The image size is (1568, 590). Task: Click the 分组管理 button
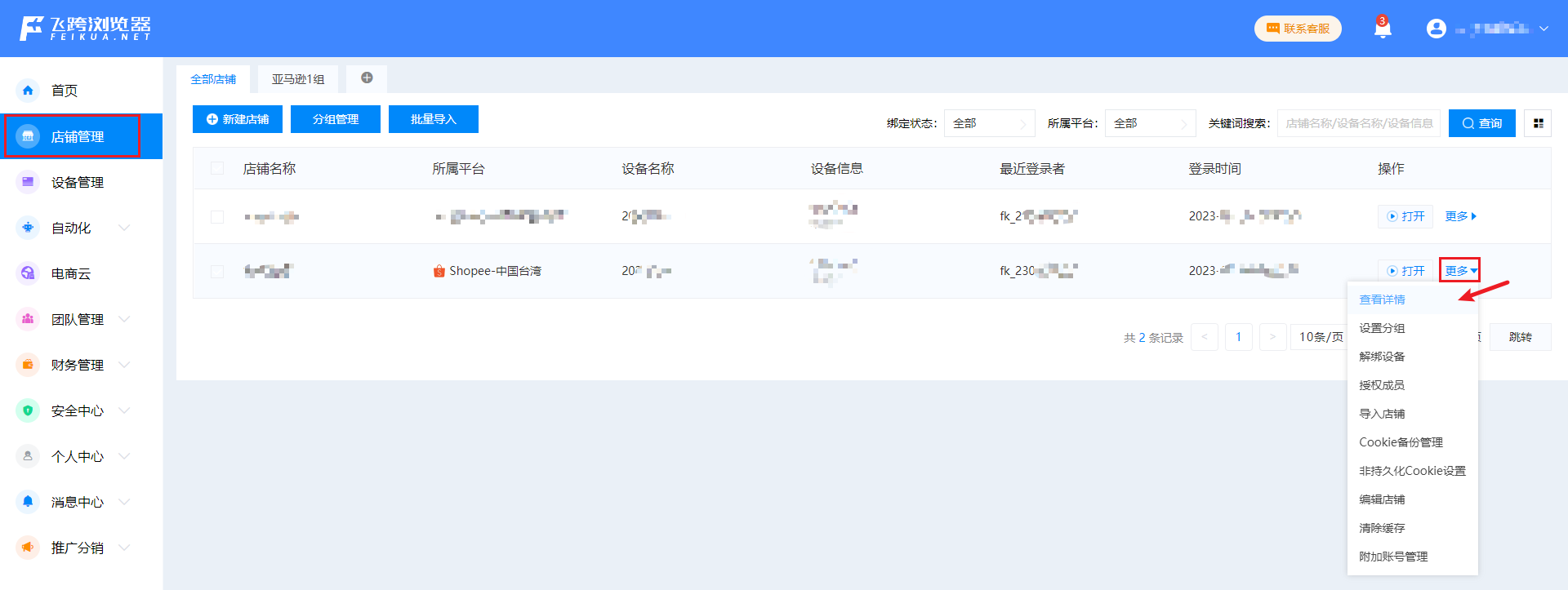[336, 119]
